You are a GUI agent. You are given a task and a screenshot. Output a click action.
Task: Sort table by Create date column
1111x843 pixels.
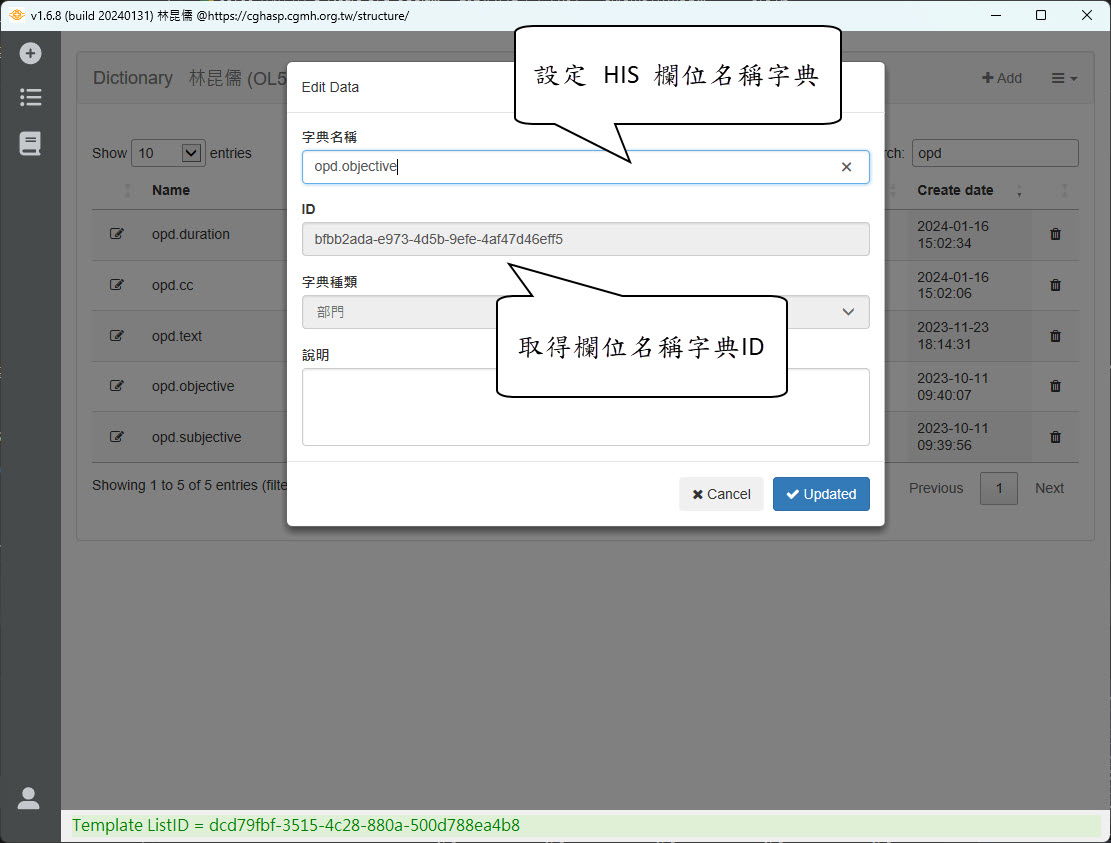[955, 190]
